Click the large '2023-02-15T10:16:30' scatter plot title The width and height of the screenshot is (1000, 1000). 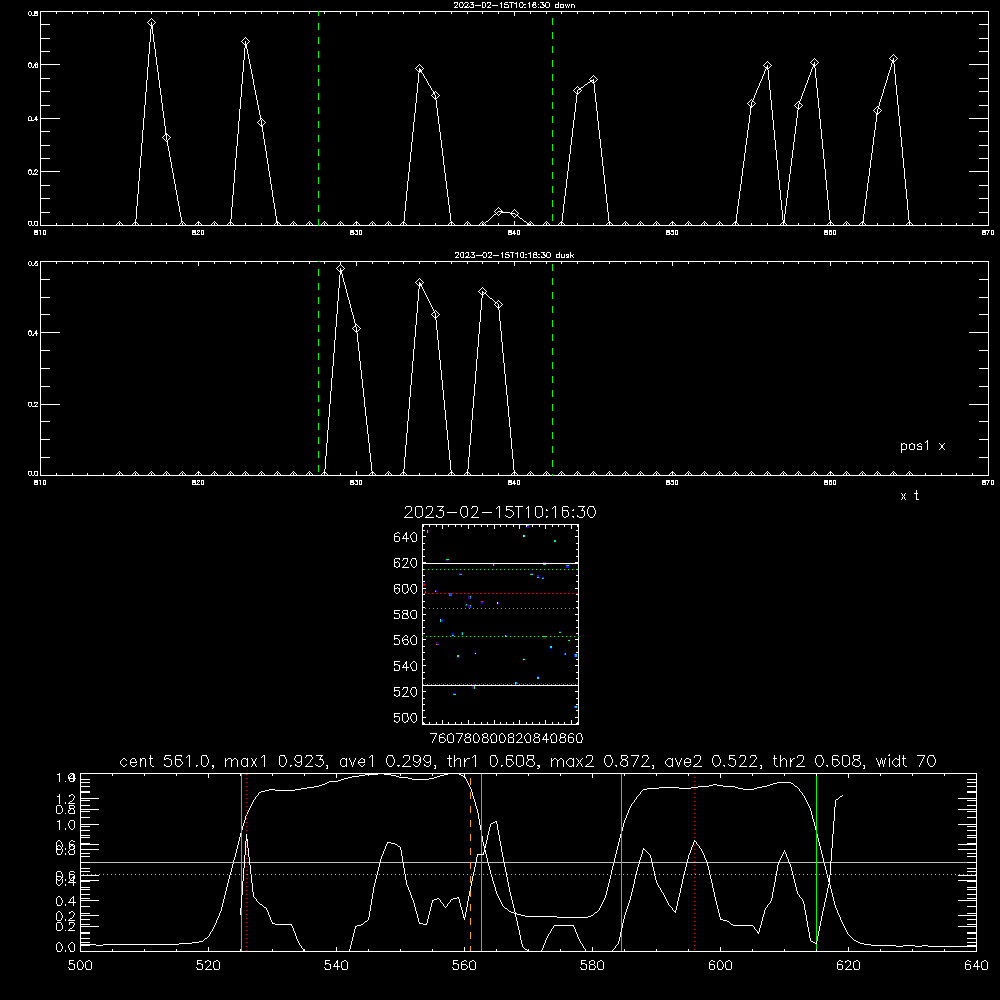pos(500,512)
